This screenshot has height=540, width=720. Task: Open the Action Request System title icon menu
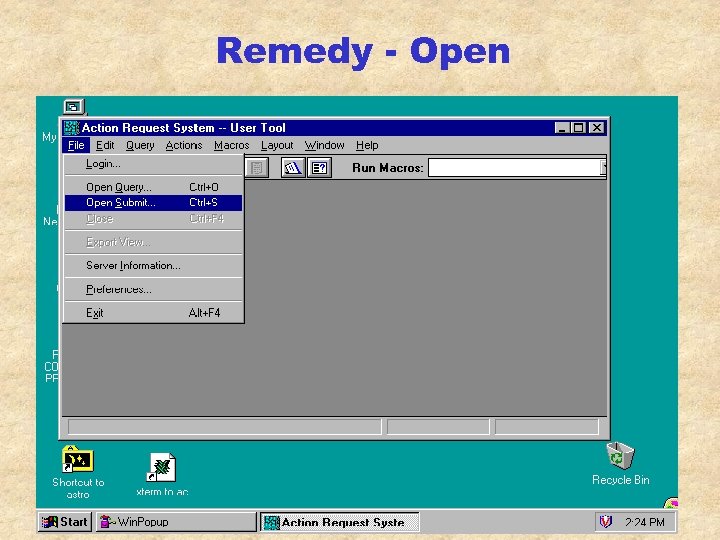[71, 128]
